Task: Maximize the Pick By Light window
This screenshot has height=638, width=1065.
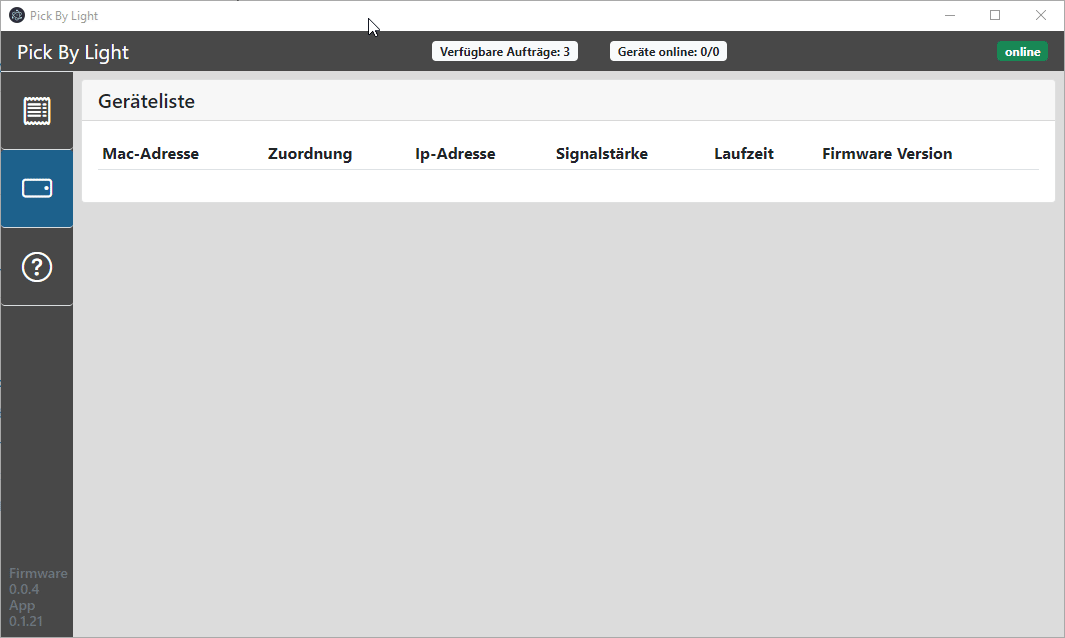Action: 995,16
